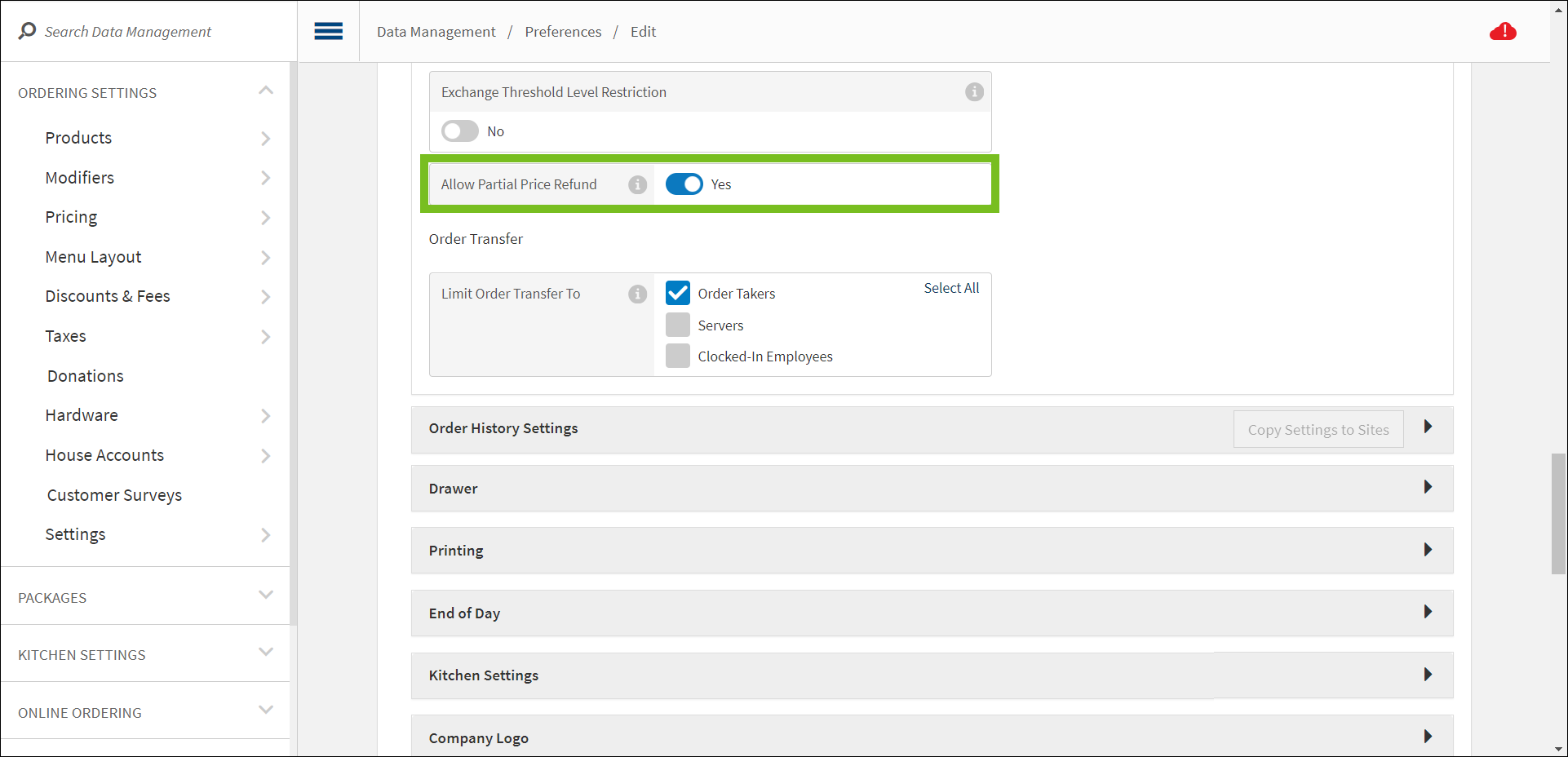Click Copy Settings to Sites button
Screen dimensions: 1568x757
coord(1318,430)
